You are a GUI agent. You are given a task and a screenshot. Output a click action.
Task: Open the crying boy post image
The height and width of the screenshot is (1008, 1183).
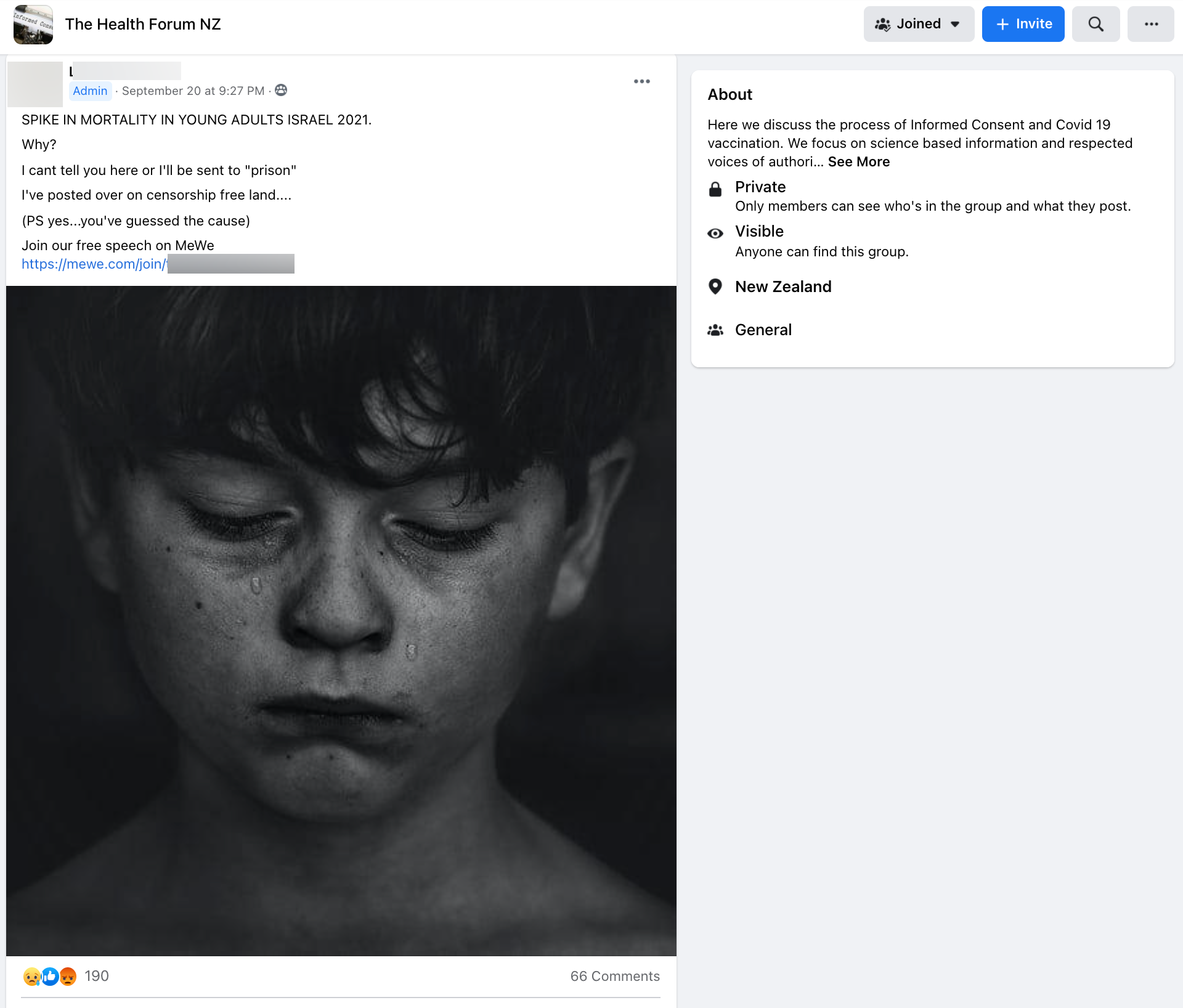pyautogui.click(x=341, y=620)
